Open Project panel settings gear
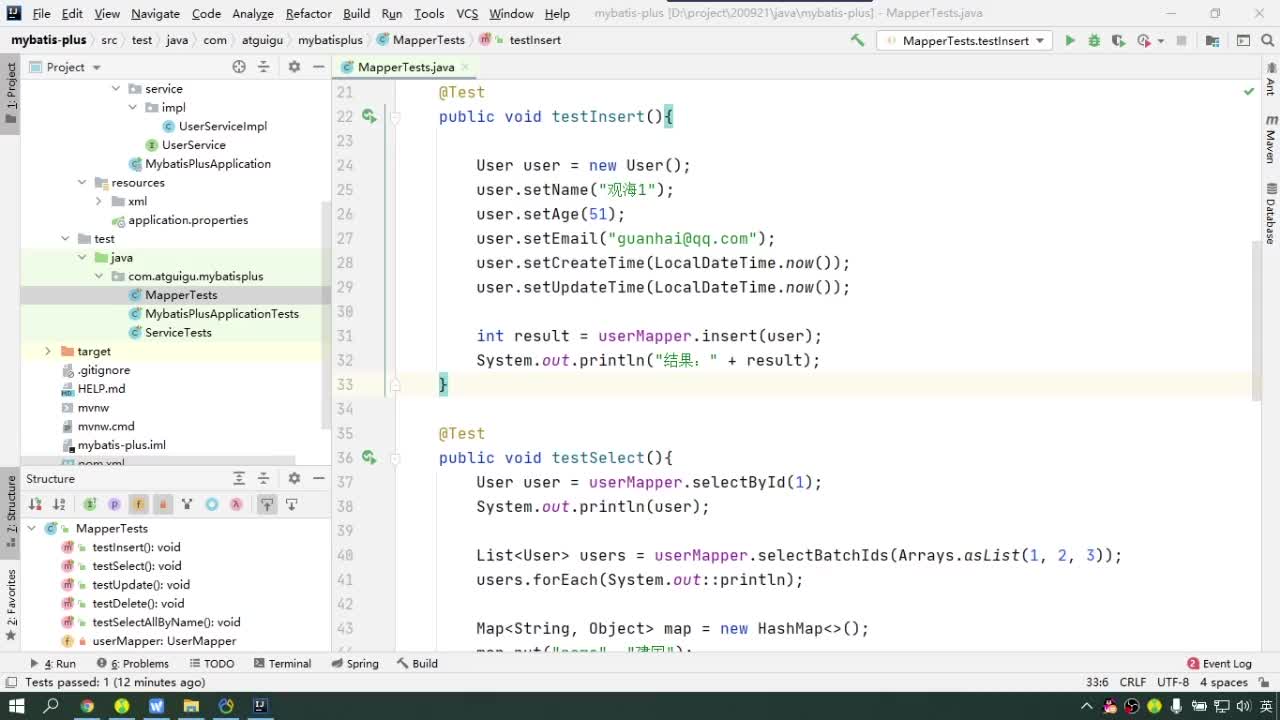1280x720 pixels. click(294, 67)
